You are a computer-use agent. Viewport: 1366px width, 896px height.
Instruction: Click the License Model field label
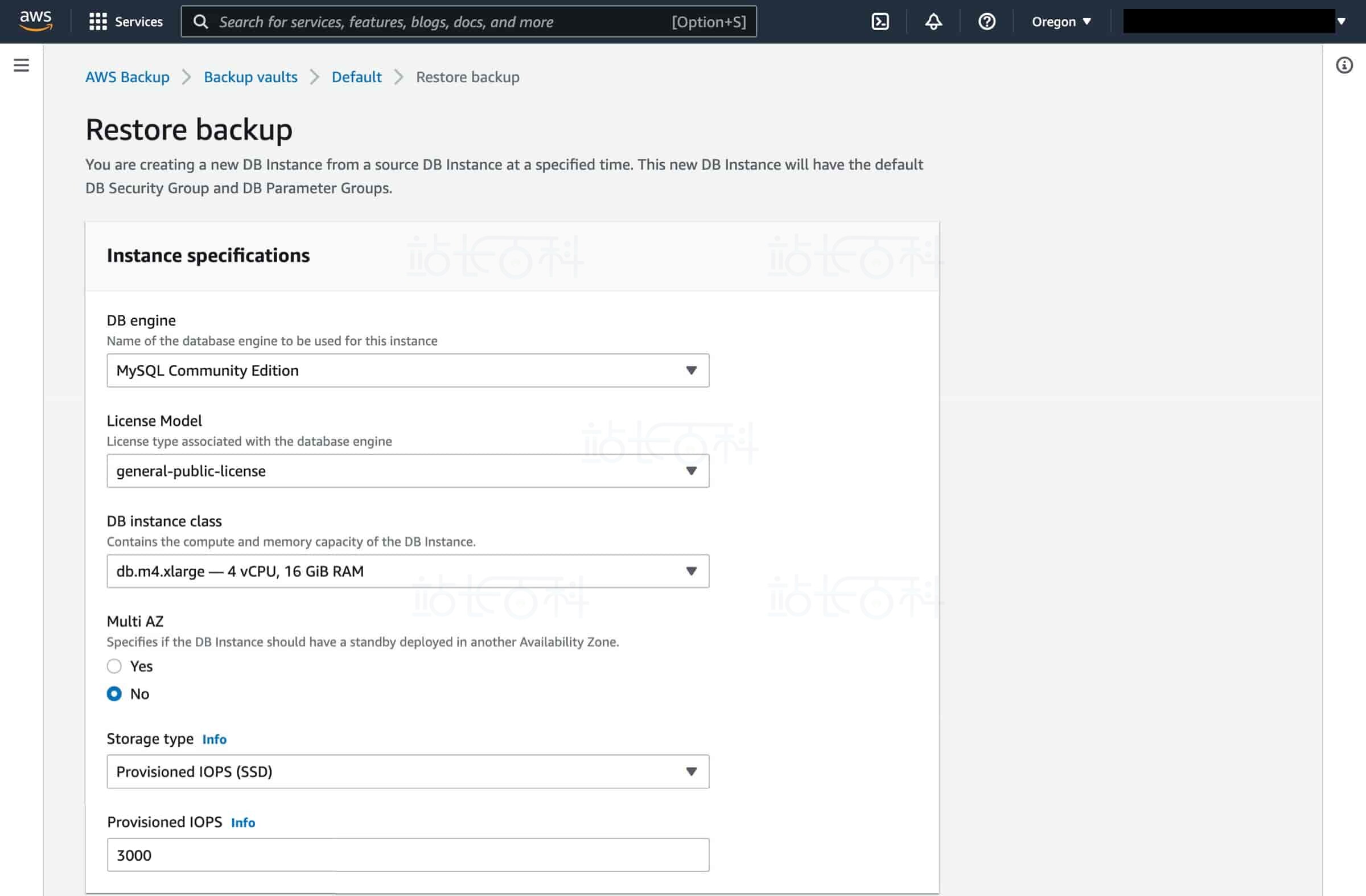154,421
